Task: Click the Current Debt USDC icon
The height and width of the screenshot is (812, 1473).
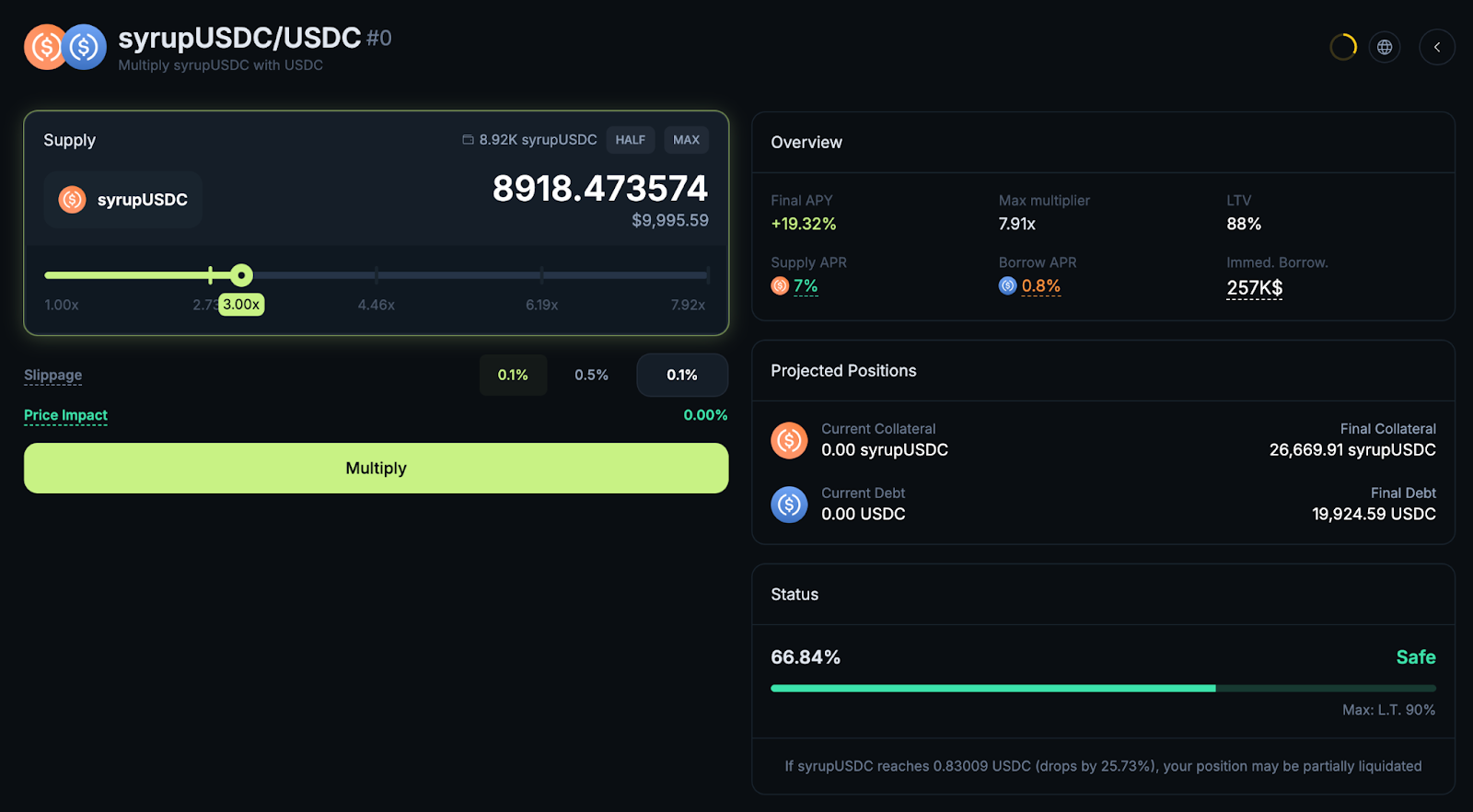Action: click(789, 505)
